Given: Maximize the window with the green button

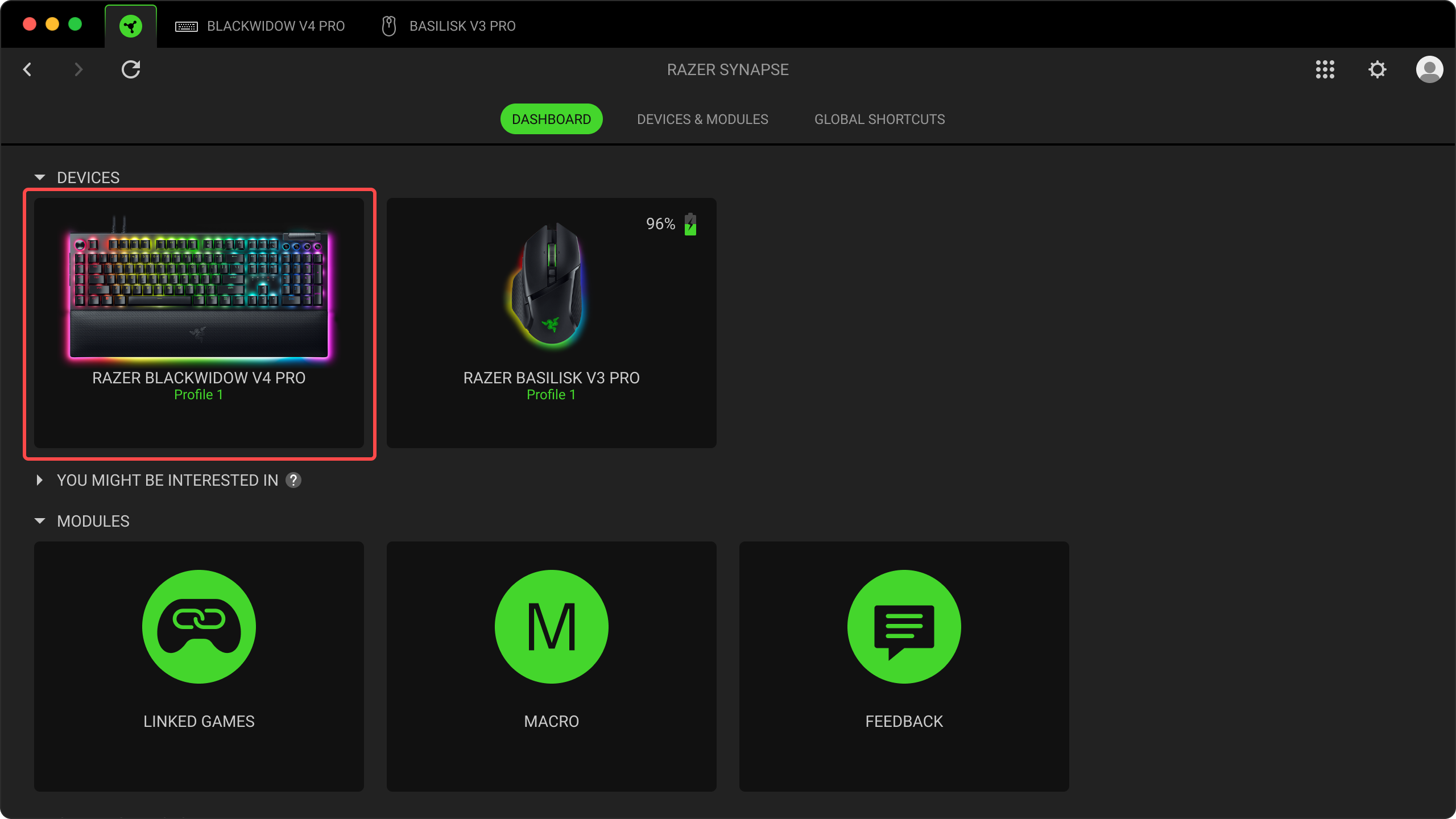Looking at the screenshot, I should coord(75,24).
